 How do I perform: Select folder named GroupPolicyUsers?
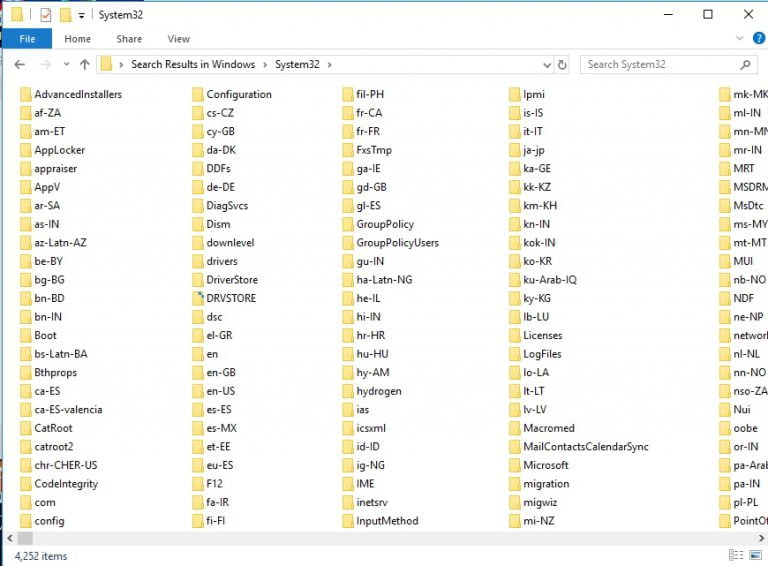pyautogui.click(x=391, y=243)
